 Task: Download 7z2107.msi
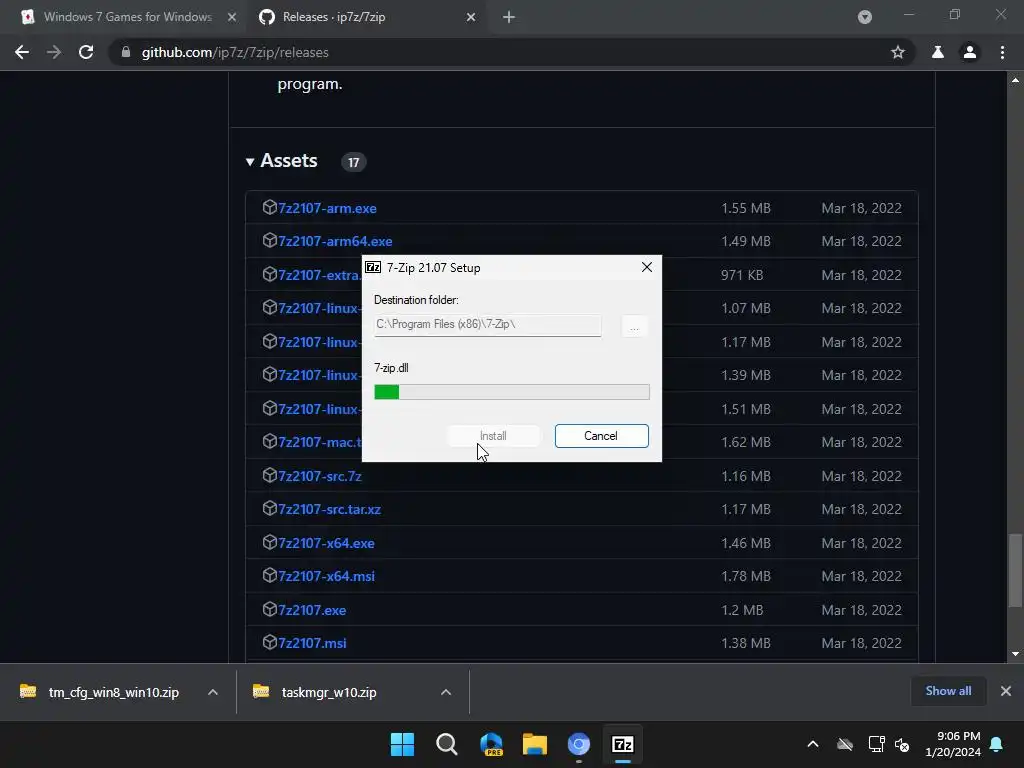pos(312,643)
